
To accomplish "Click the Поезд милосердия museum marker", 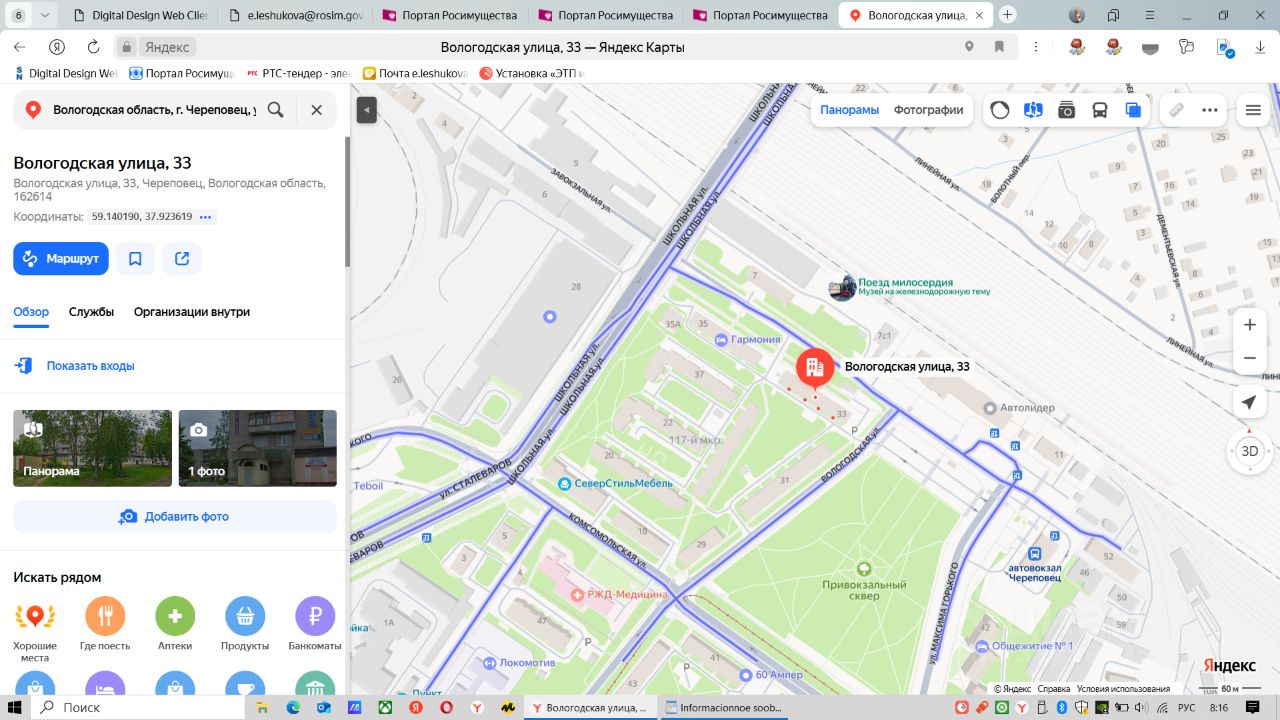I will [843, 287].
